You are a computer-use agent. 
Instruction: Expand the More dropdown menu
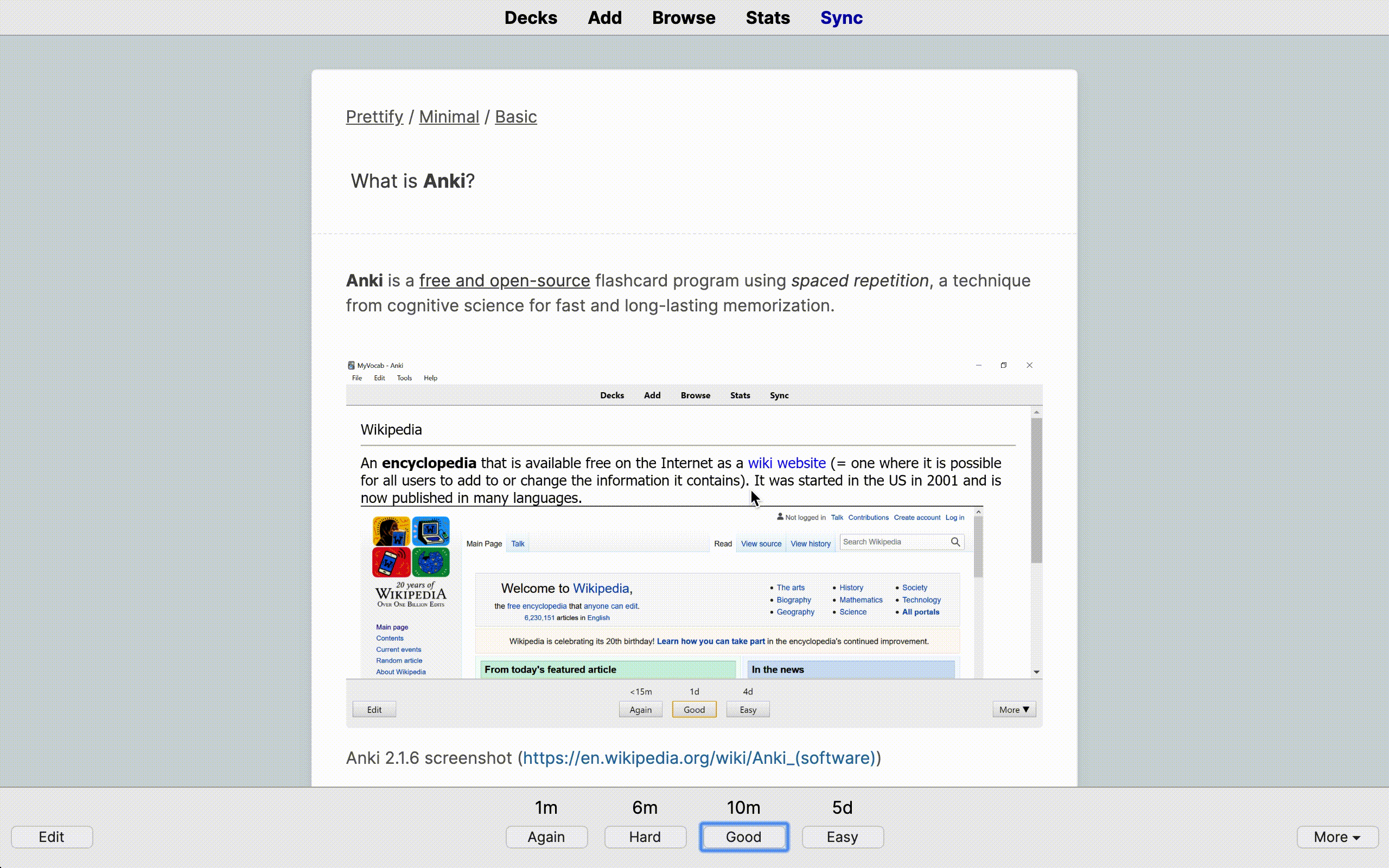[1337, 837]
